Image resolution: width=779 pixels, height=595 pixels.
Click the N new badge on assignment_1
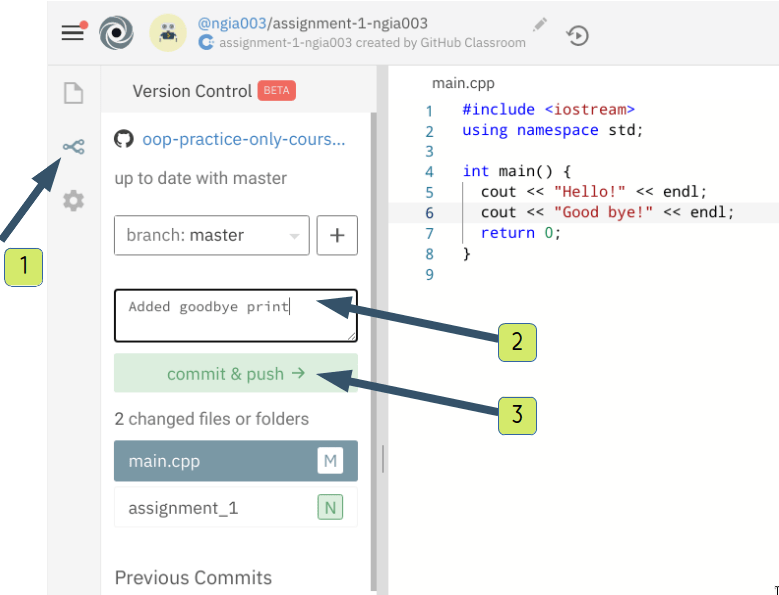(x=330, y=508)
